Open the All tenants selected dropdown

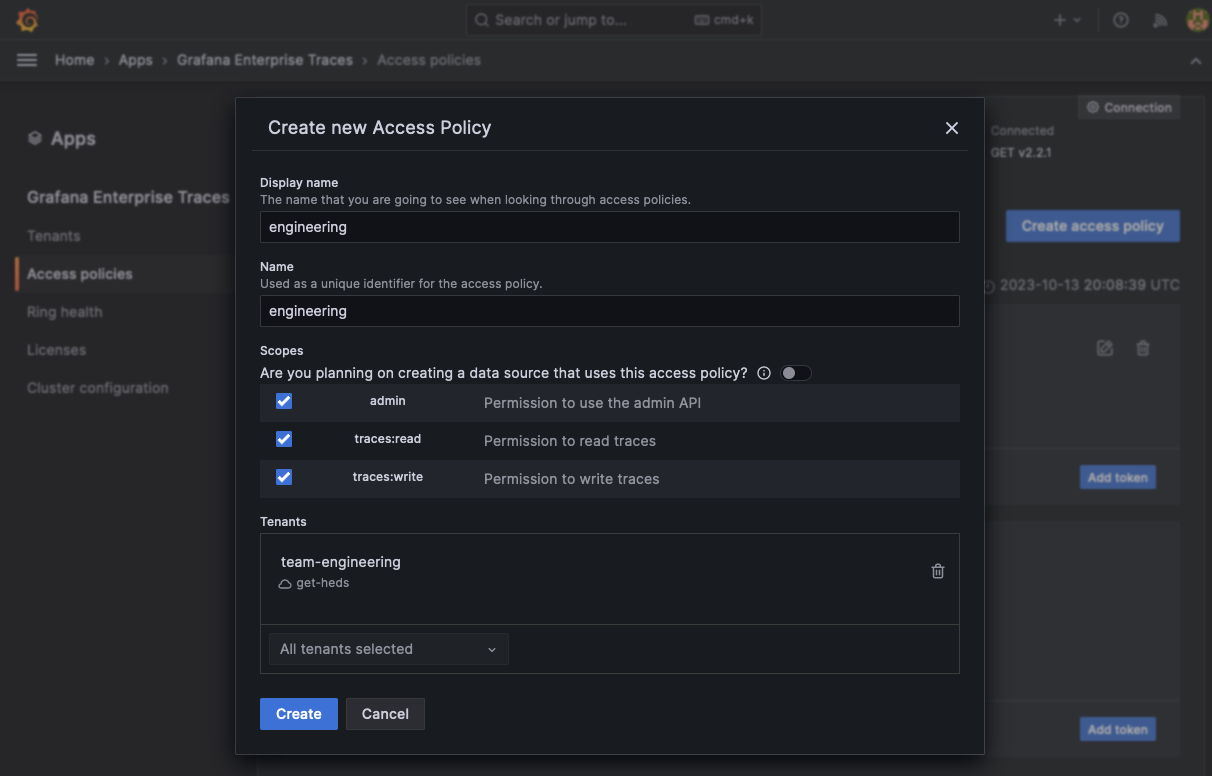point(388,649)
